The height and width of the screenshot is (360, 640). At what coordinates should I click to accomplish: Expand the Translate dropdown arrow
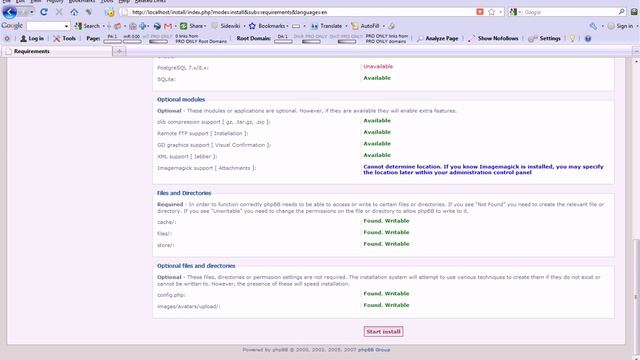[346, 26]
